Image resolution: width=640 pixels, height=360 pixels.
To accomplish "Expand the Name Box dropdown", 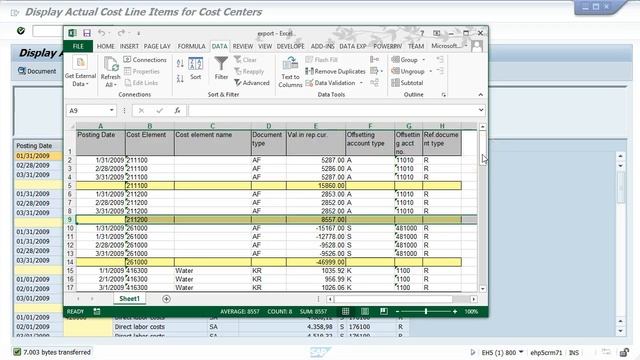I will (x=111, y=110).
